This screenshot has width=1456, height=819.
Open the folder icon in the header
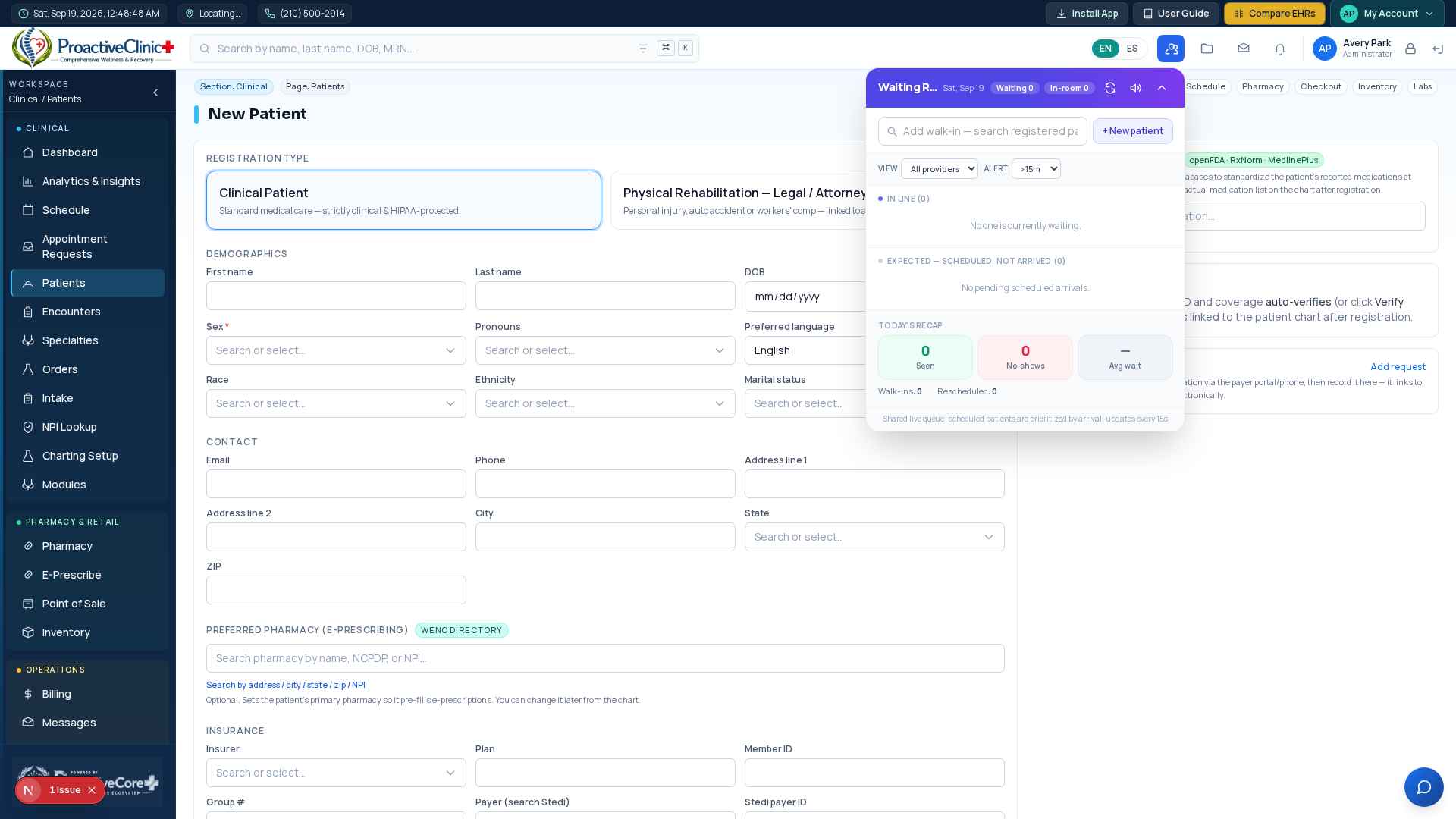coord(1207,49)
